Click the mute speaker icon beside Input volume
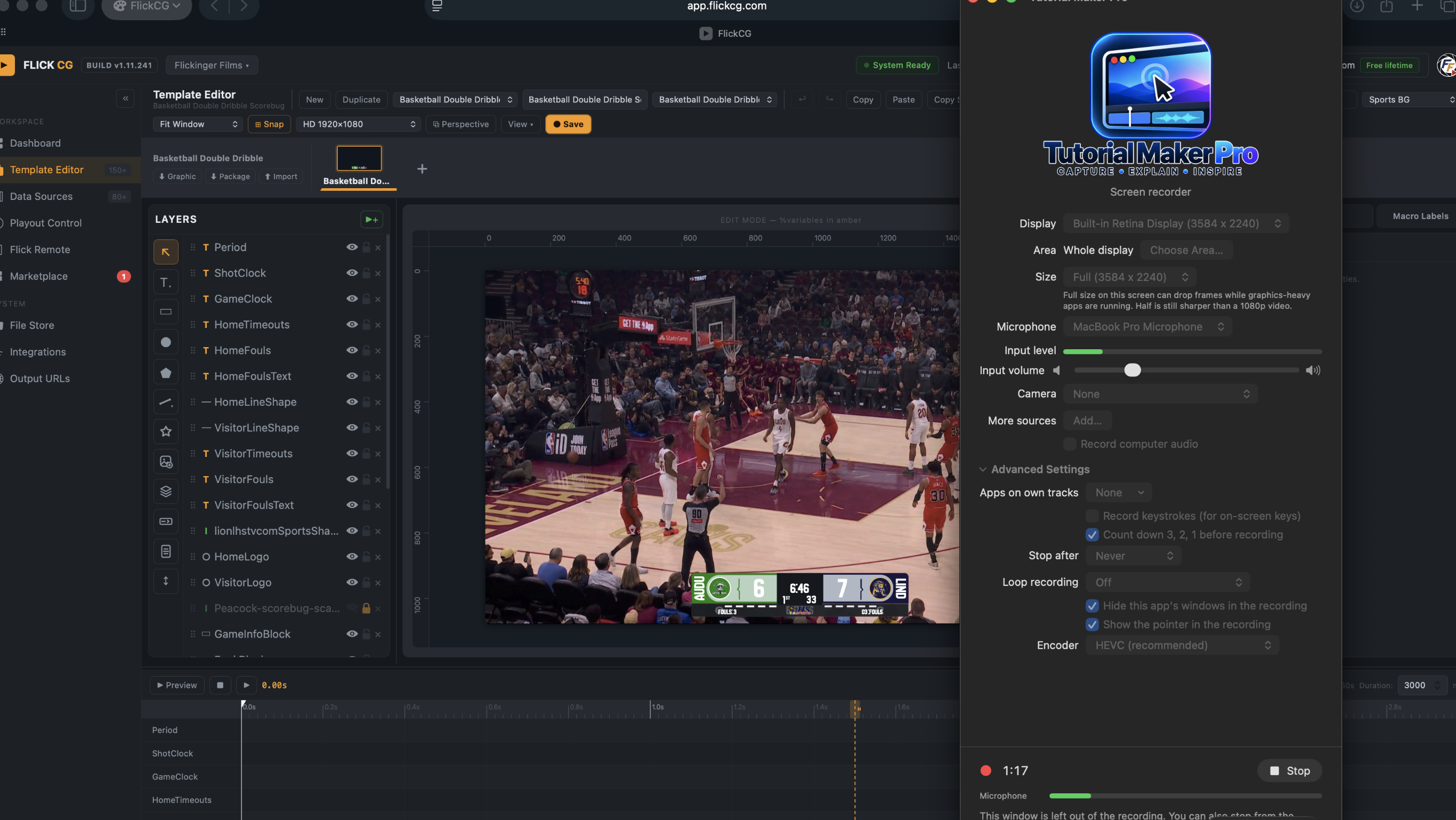This screenshot has height=820, width=1456. point(1056,371)
